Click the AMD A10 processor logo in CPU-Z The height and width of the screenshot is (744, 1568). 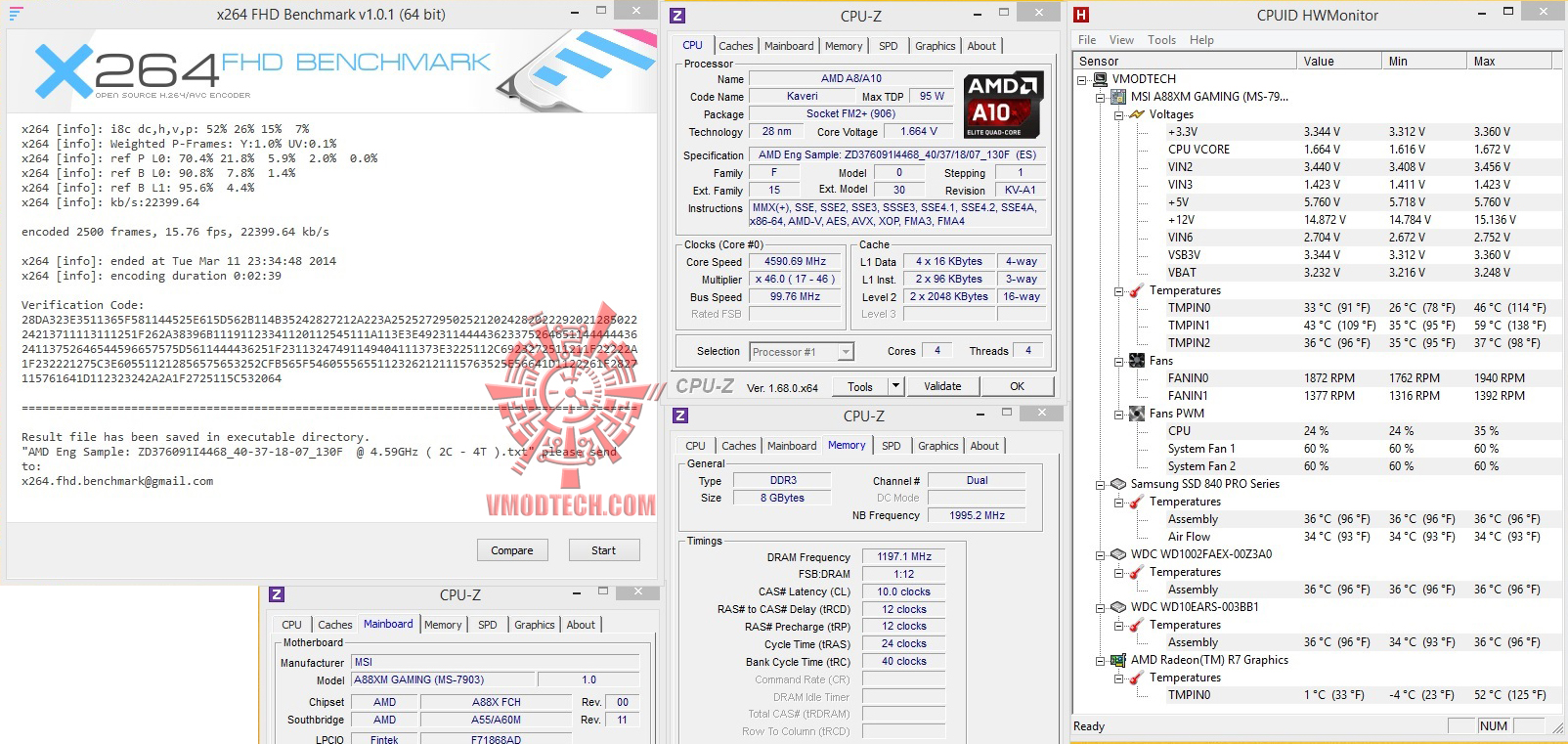1003,106
